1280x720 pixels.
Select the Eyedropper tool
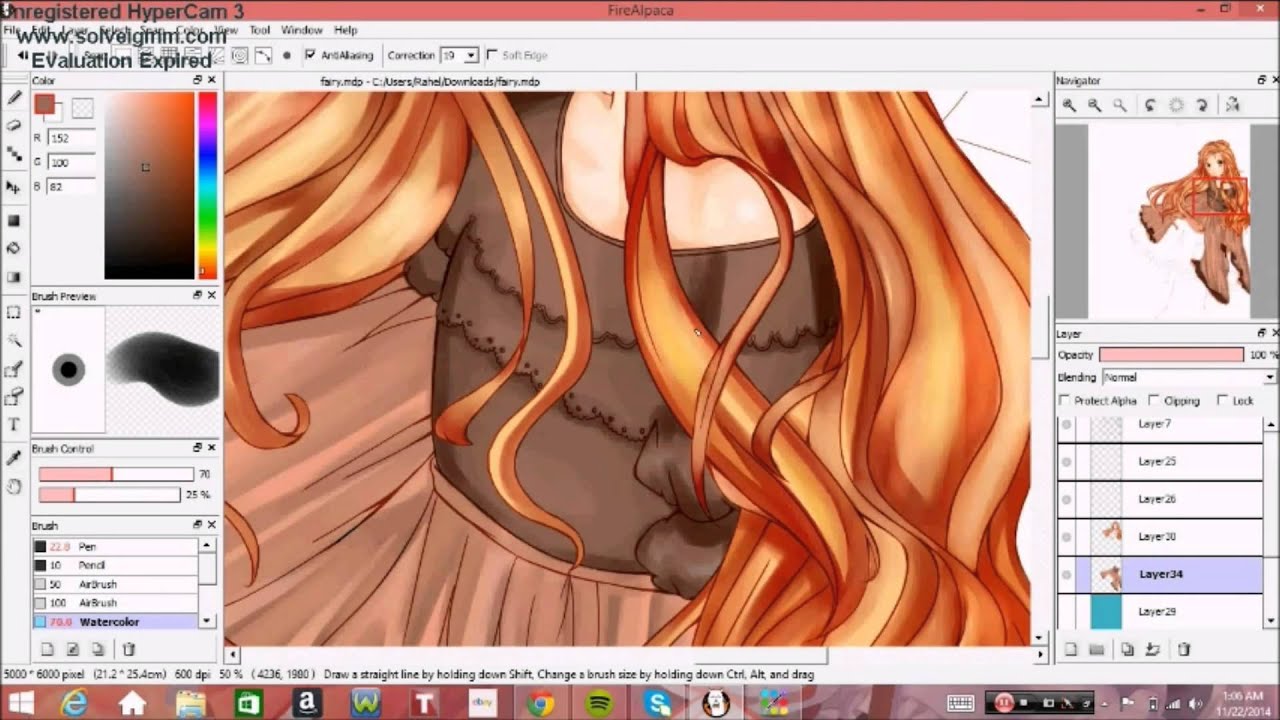click(x=14, y=458)
